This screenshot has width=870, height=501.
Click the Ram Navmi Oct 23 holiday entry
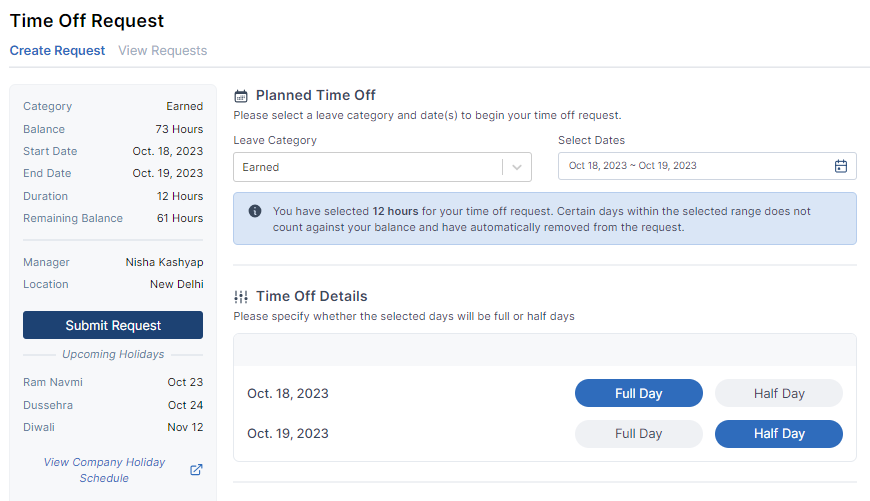(x=113, y=382)
